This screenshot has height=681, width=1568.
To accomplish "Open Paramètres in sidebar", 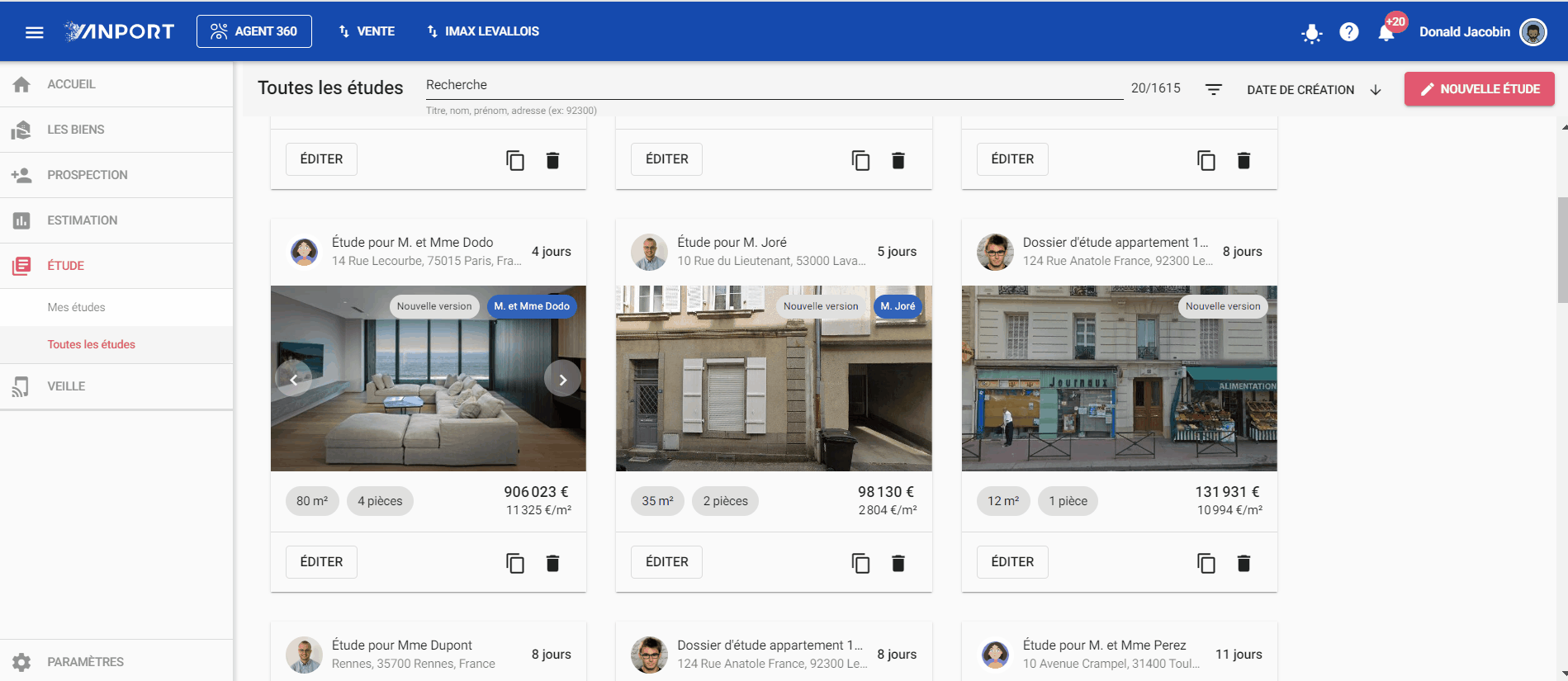I will pos(116,661).
